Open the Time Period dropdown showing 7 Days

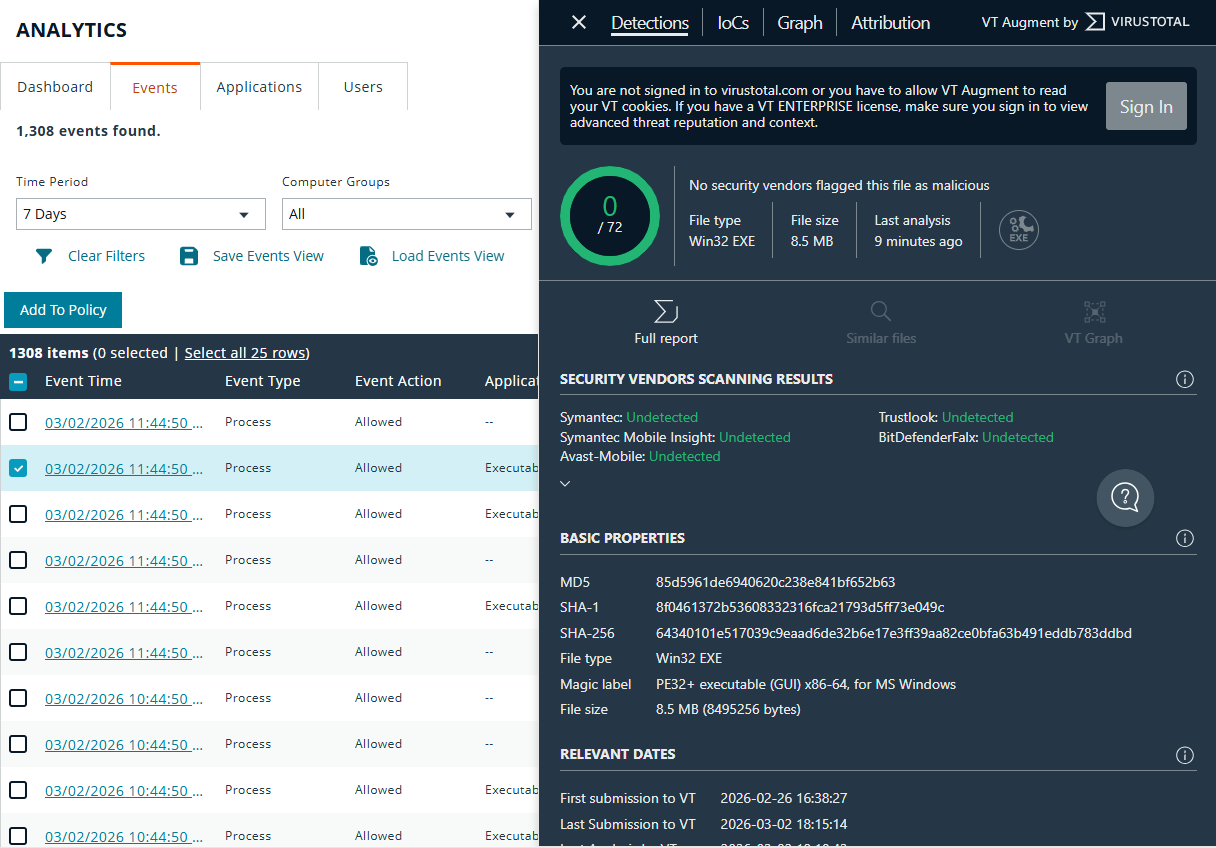[x=140, y=214]
